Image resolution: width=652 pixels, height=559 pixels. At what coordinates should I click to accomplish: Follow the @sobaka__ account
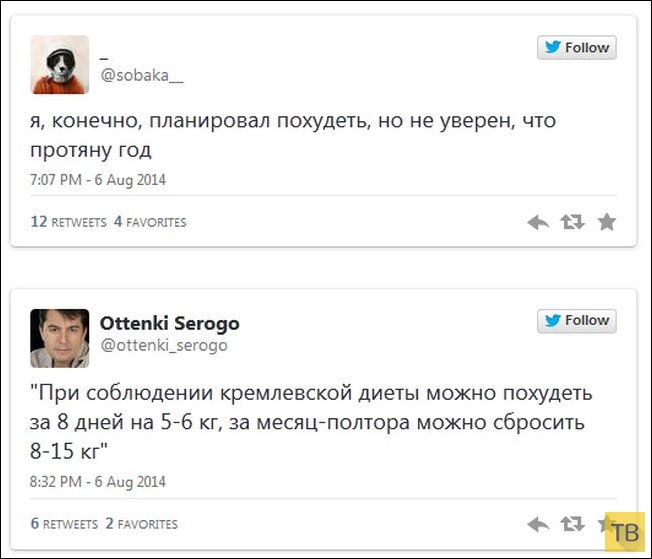click(x=576, y=47)
